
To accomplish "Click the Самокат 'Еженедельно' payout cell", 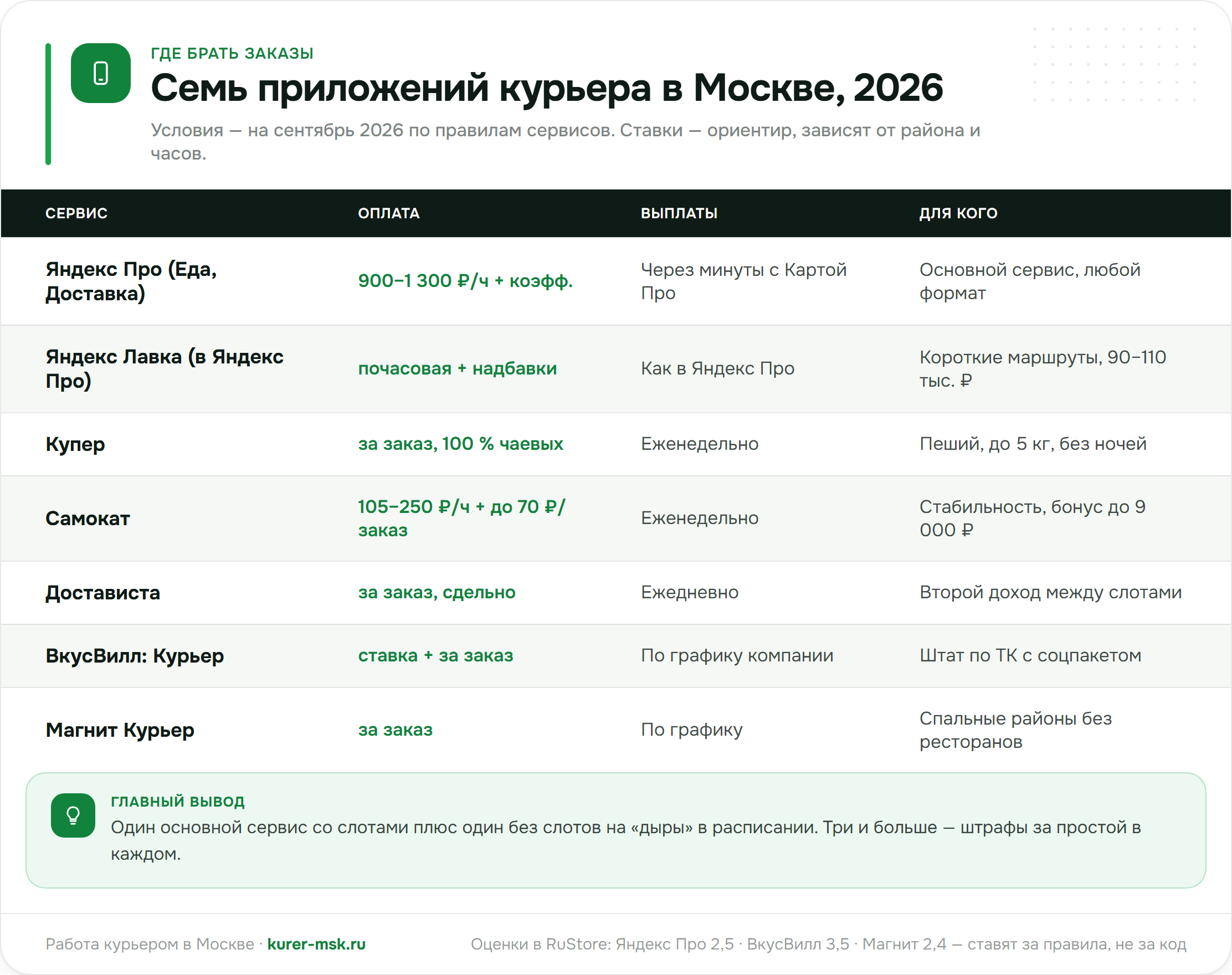I will (x=699, y=518).
